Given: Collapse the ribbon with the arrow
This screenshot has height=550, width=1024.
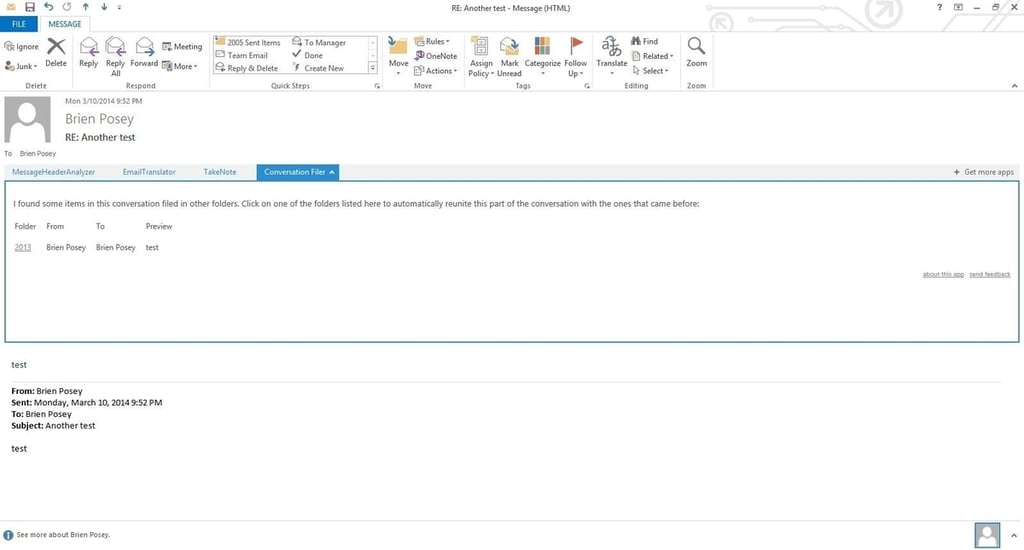Looking at the screenshot, I should pos(1014,86).
